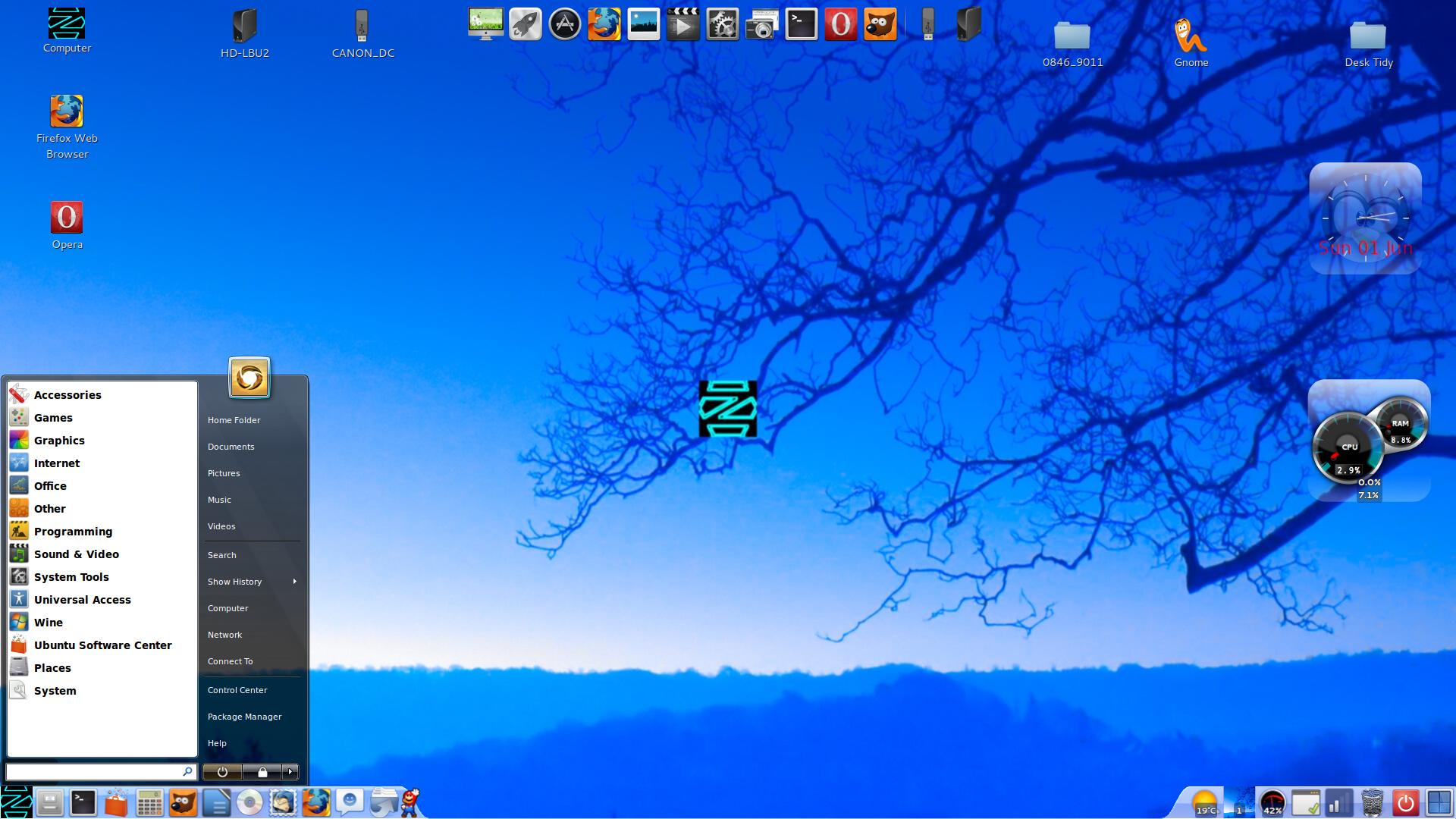1456x819 pixels.
Task: Expand the Accessories category in the start menu
Action: coord(67,395)
